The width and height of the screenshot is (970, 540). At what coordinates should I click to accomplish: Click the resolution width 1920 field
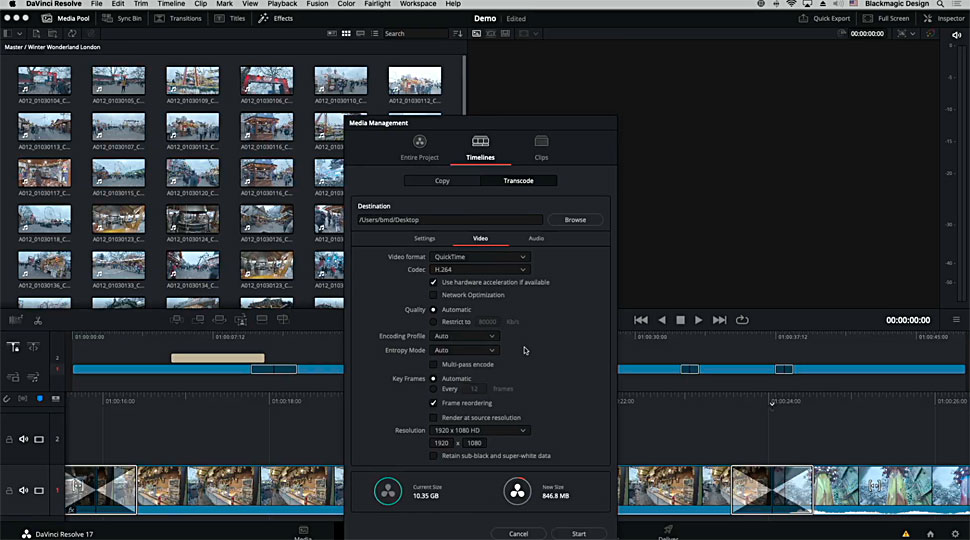(x=442, y=443)
